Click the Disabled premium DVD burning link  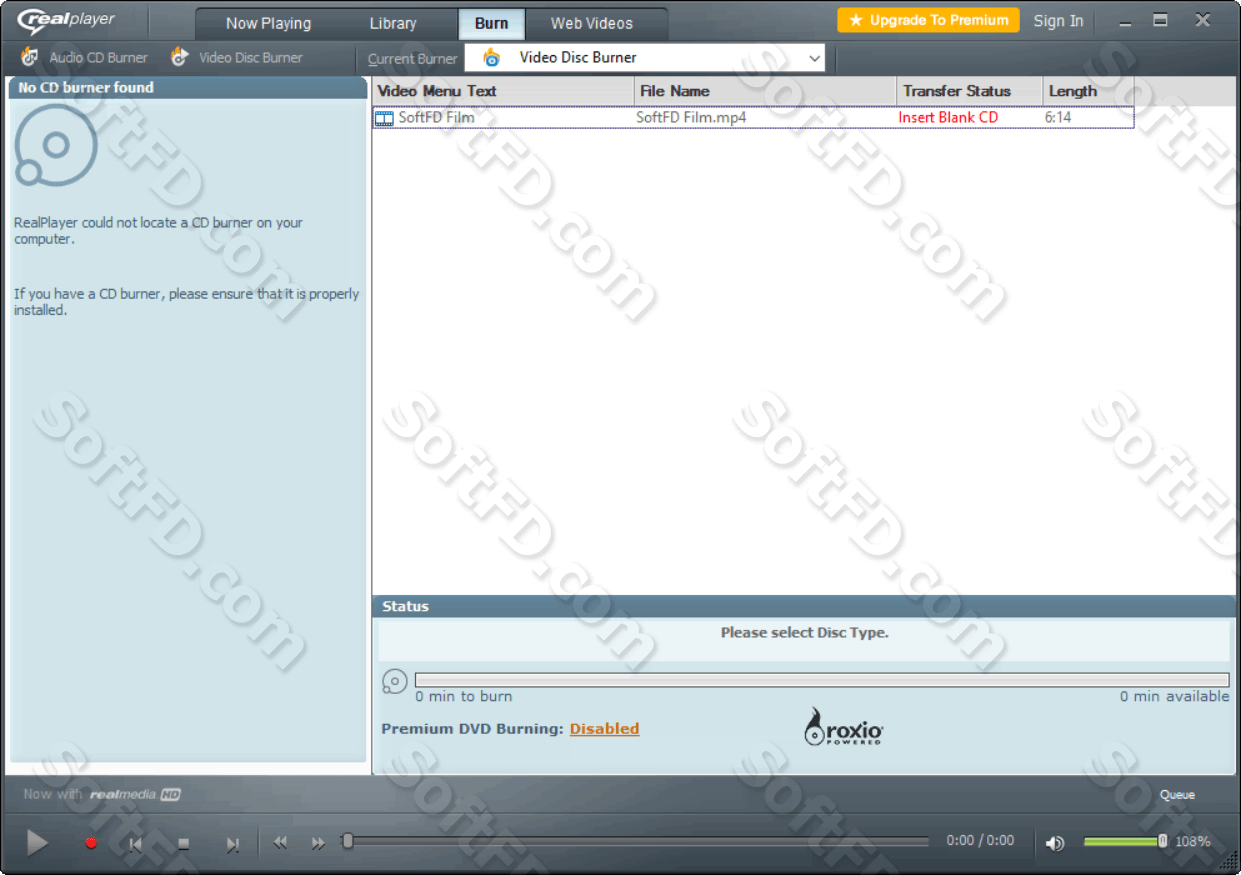pos(604,729)
